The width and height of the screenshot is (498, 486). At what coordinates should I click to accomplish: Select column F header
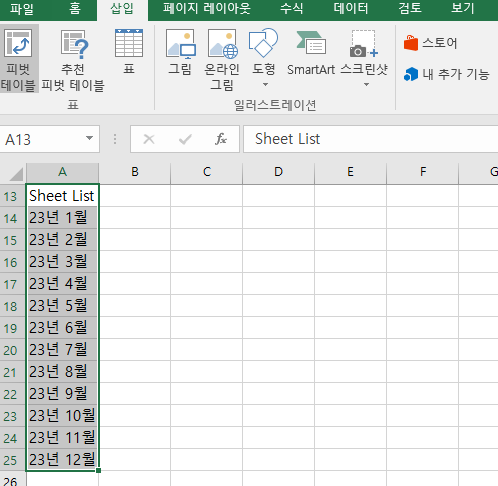[423, 173]
